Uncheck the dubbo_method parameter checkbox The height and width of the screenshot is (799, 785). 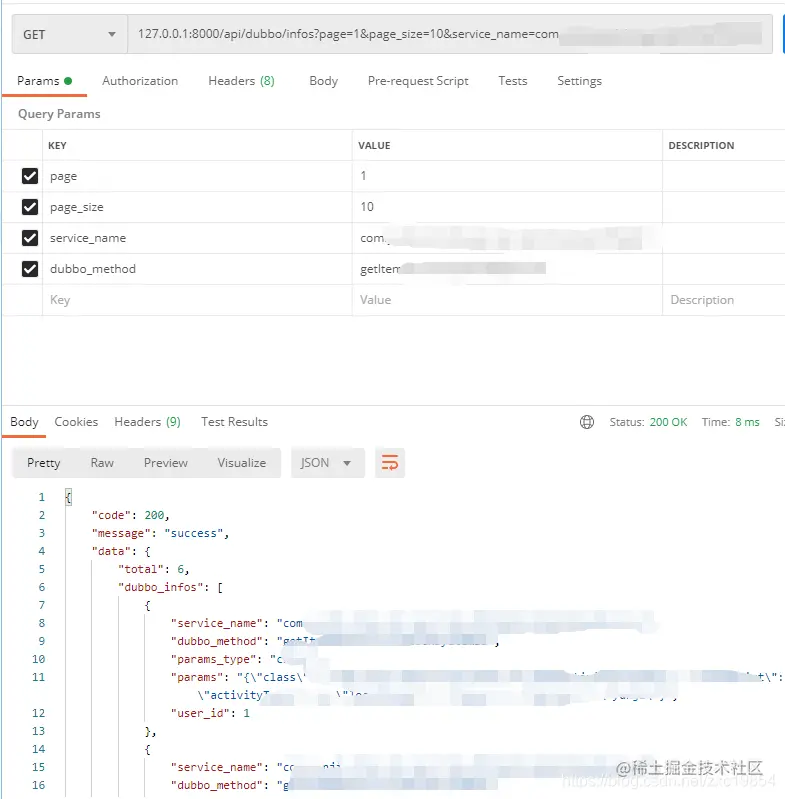point(30,269)
